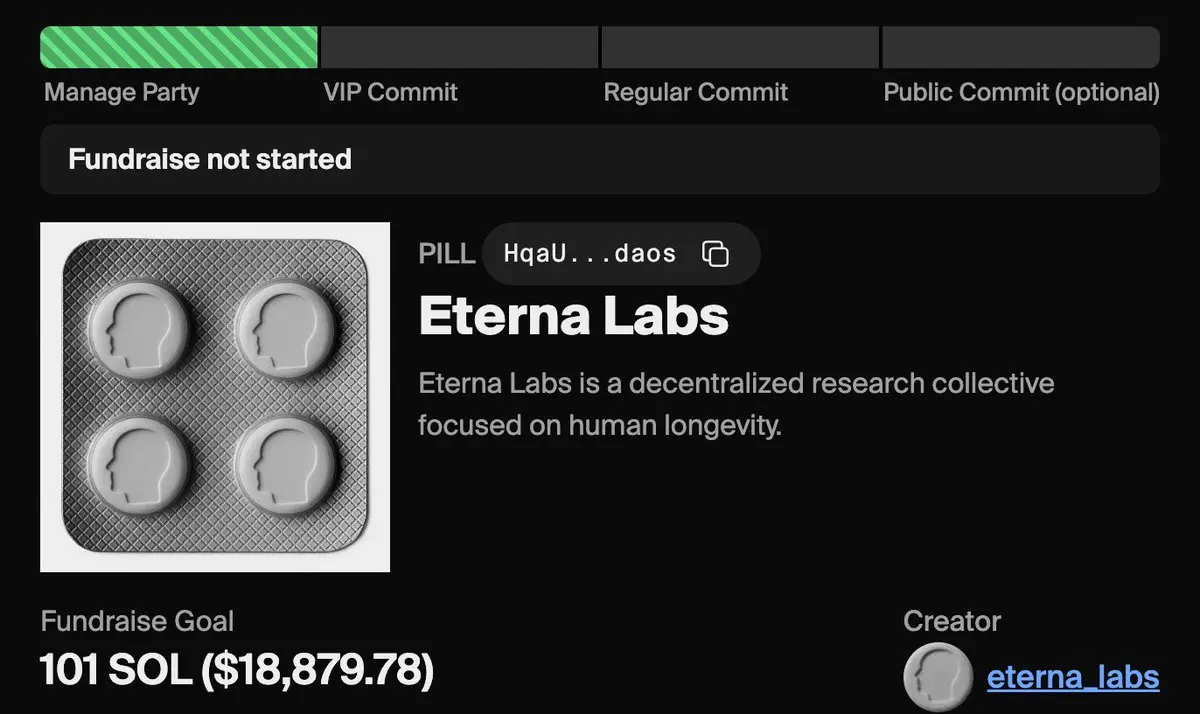Select the Public Commit (optional) step
The width and height of the screenshot is (1200, 714).
point(1022,93)
